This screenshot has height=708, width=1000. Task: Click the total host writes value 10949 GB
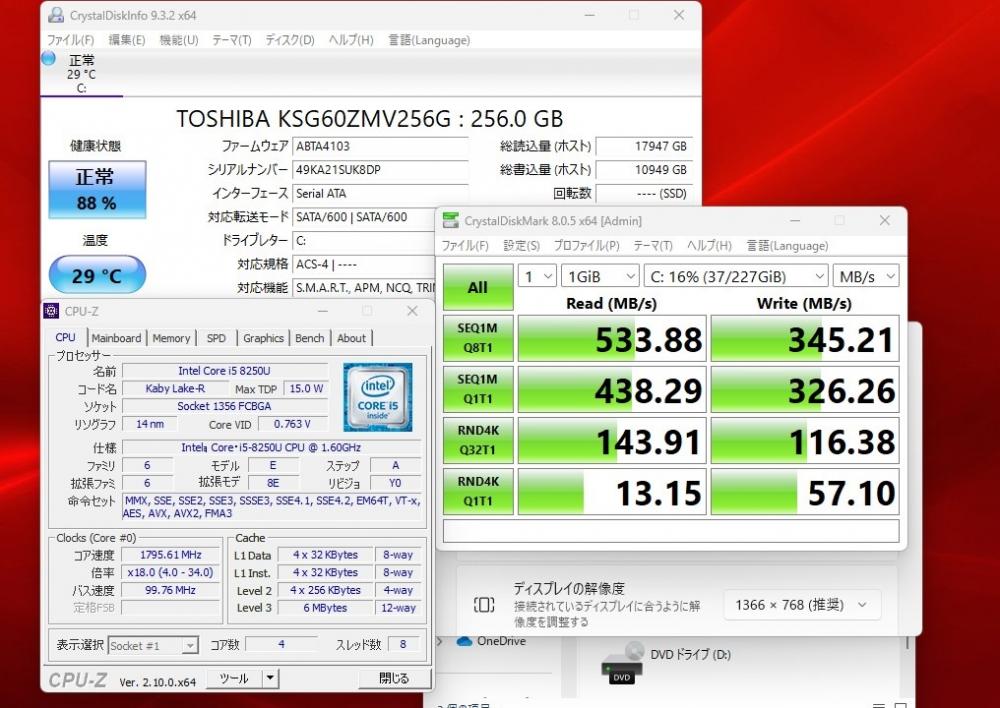pyautogui.click(x=643, y=170)
